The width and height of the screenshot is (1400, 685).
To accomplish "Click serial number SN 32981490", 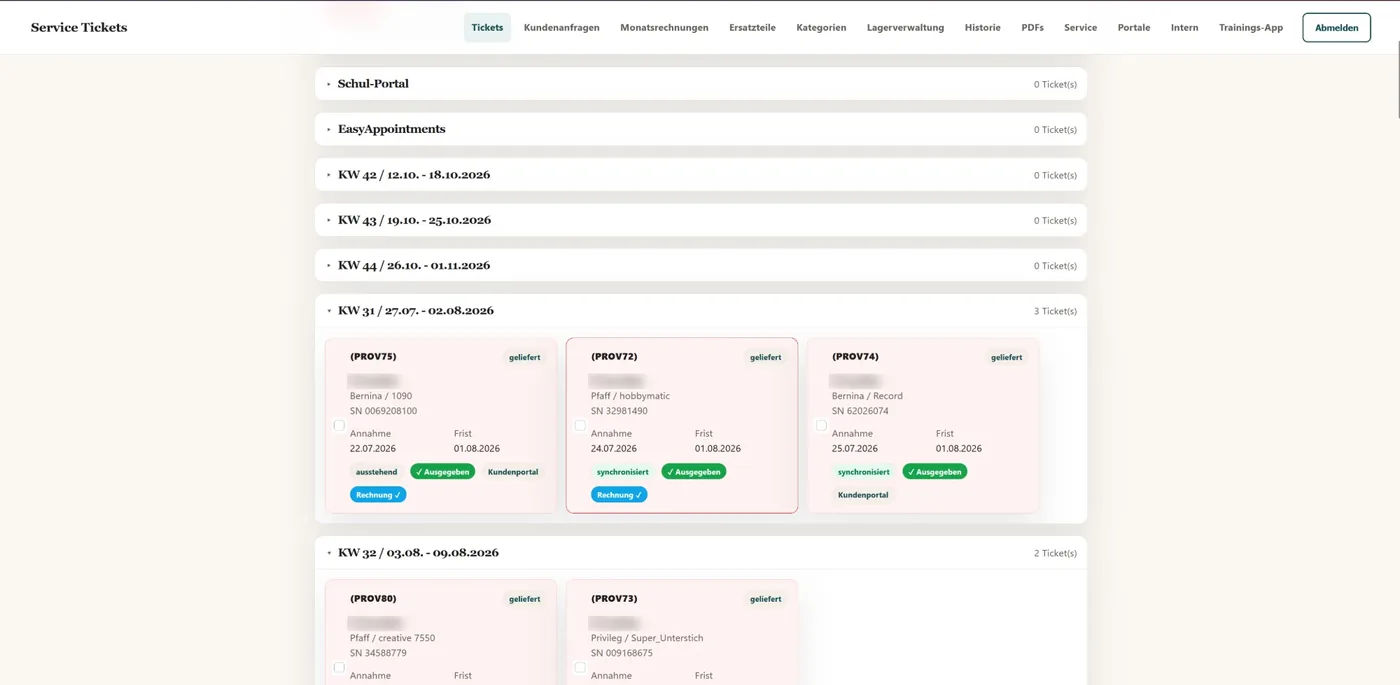I will (619, 411).
